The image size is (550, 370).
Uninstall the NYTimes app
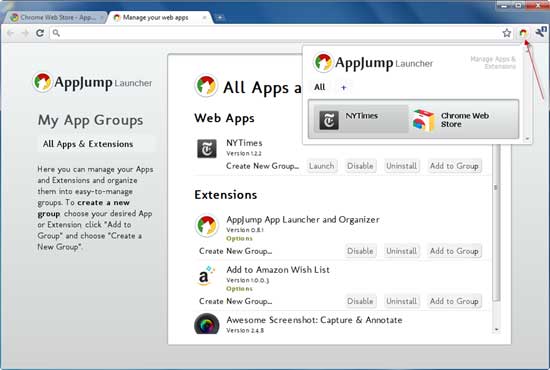point(401,166)
